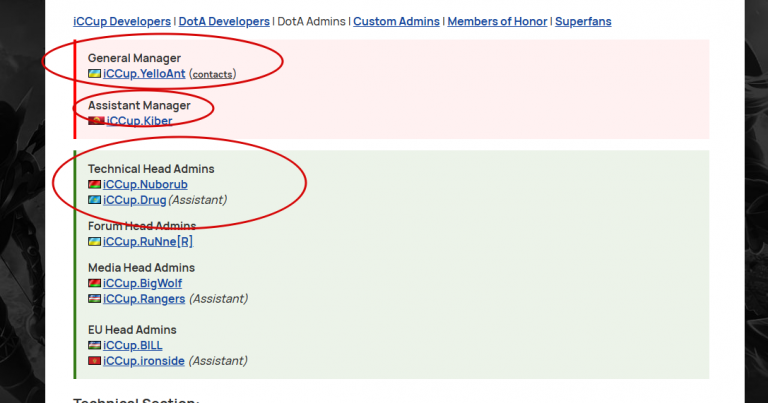Click the flag icon beside iCCup.Drug
Screen dimensions: 768x403
[x=95, y=200]
